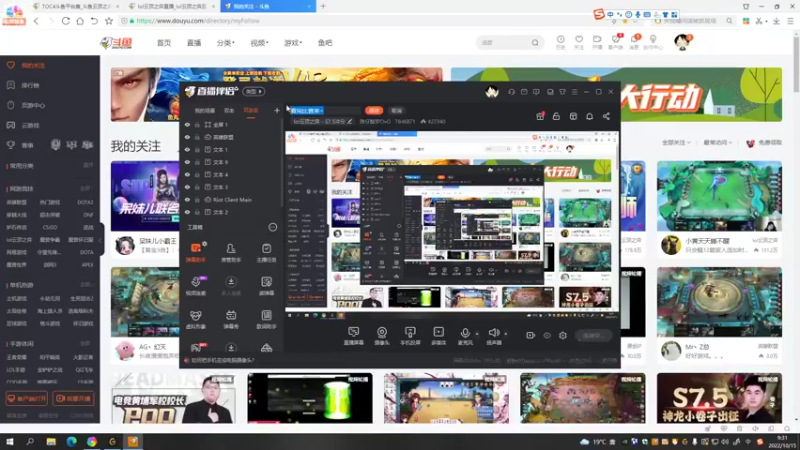Open 主播任务 tool in toolbox
The image size is (800, 450).
click(266, 253)
